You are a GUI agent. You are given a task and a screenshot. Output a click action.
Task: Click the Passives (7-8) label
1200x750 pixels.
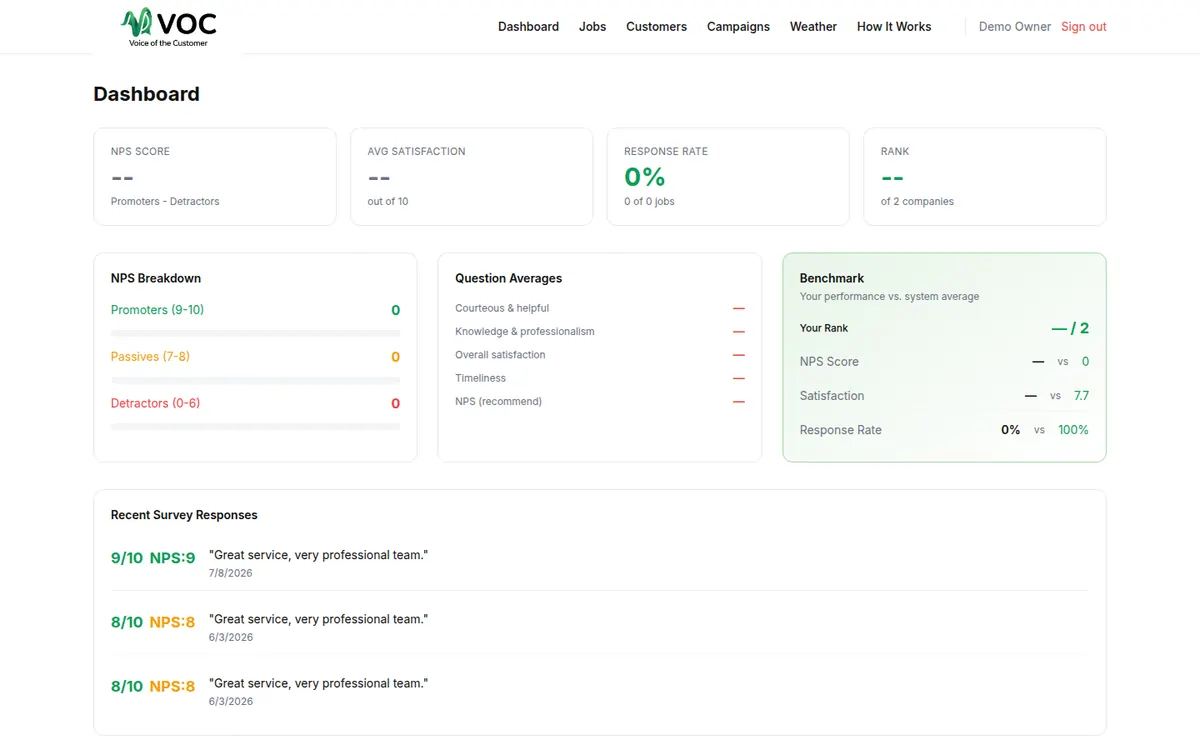[x=150, y=357]
